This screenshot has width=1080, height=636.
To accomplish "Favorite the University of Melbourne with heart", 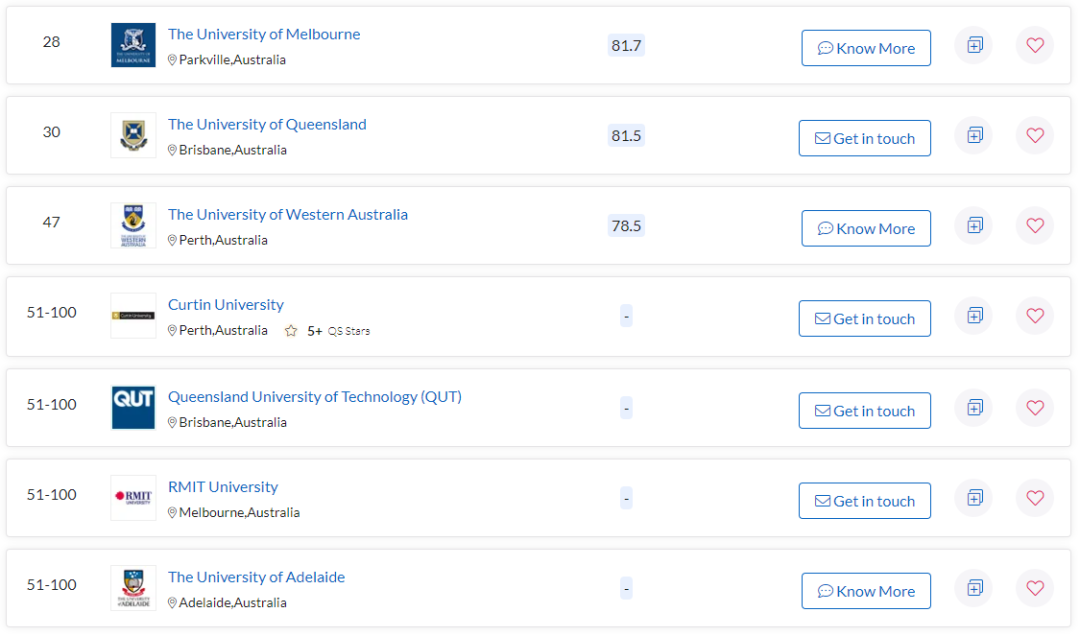I will [x=1035, y=46].
